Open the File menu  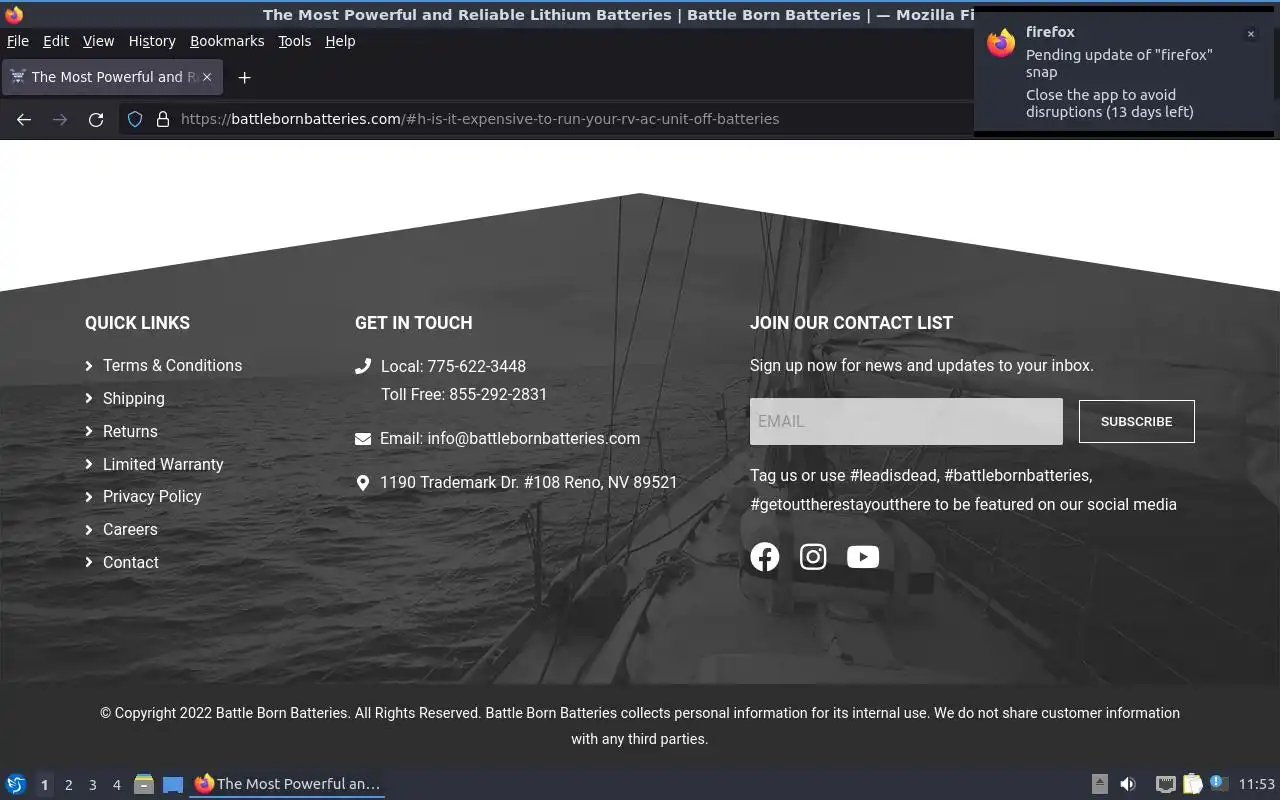pos(18,41)
